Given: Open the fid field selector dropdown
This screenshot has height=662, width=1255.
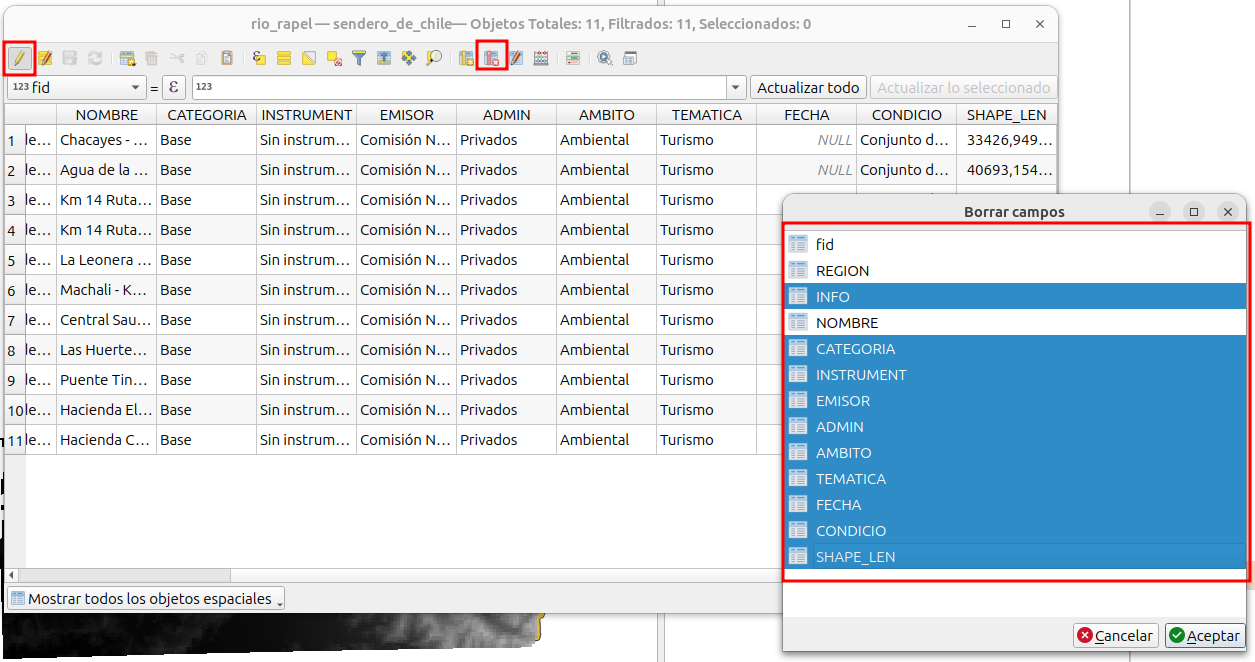Looking at the screenshot, I should coord(76,88).
